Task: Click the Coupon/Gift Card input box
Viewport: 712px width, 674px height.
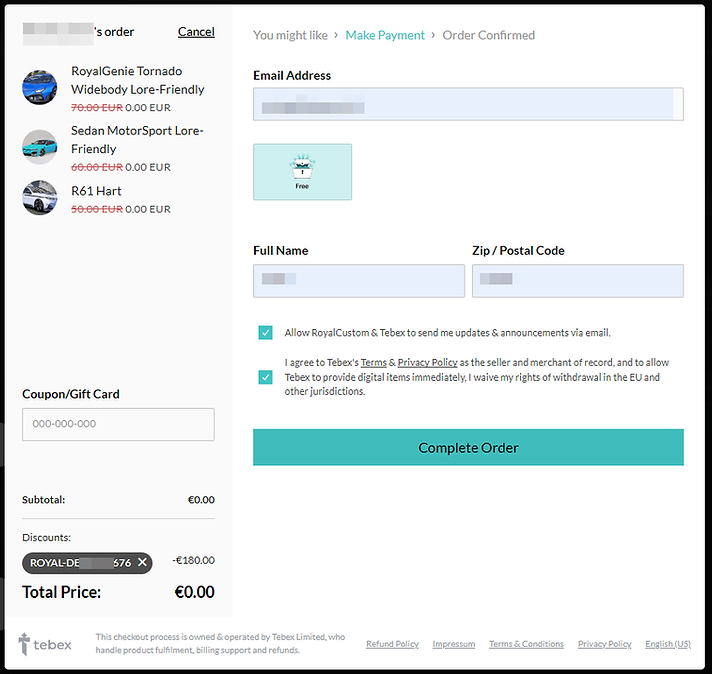Action: [x=118, y=424]
